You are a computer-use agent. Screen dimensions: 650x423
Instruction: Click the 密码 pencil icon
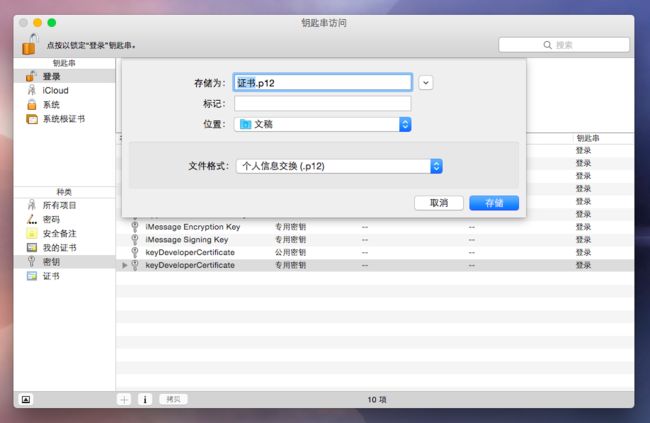pyautogui.click(x=32, y=219)
